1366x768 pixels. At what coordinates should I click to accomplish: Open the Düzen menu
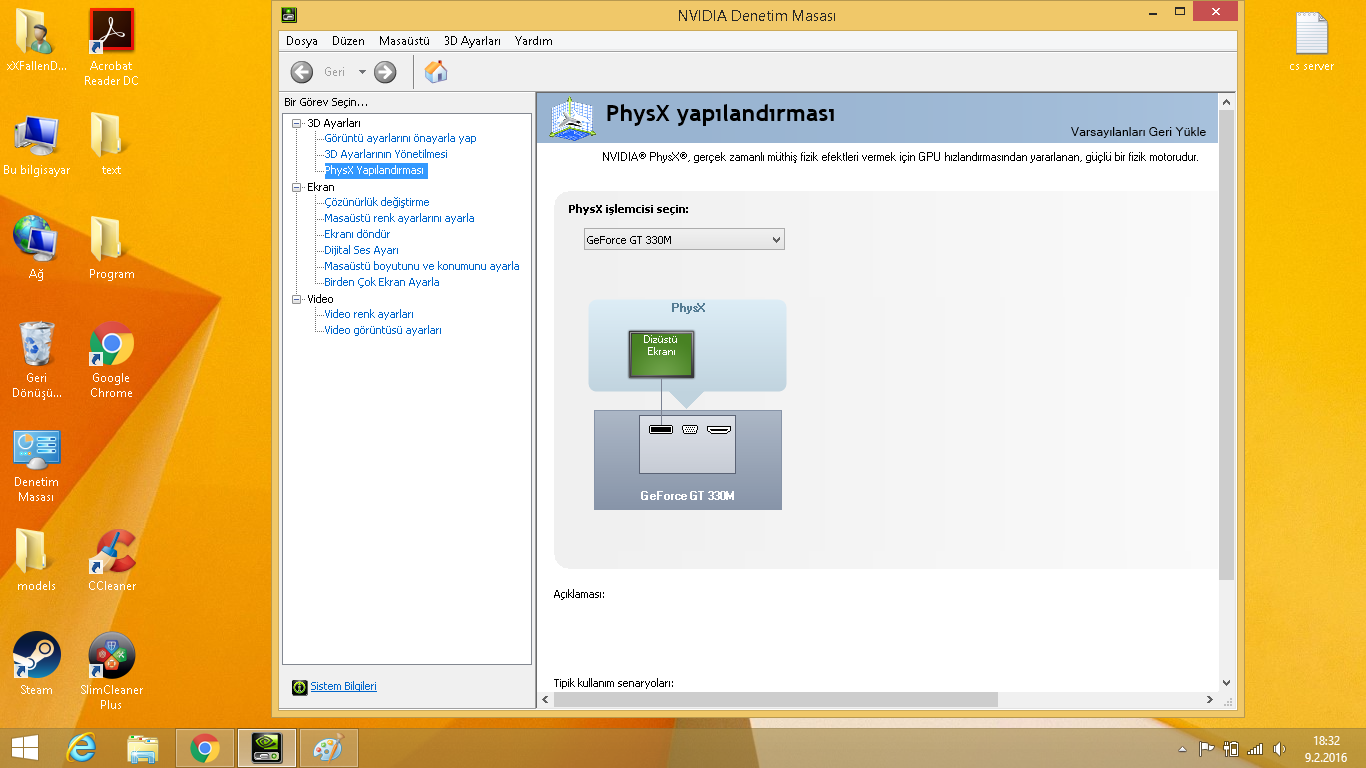click(348, 41)
